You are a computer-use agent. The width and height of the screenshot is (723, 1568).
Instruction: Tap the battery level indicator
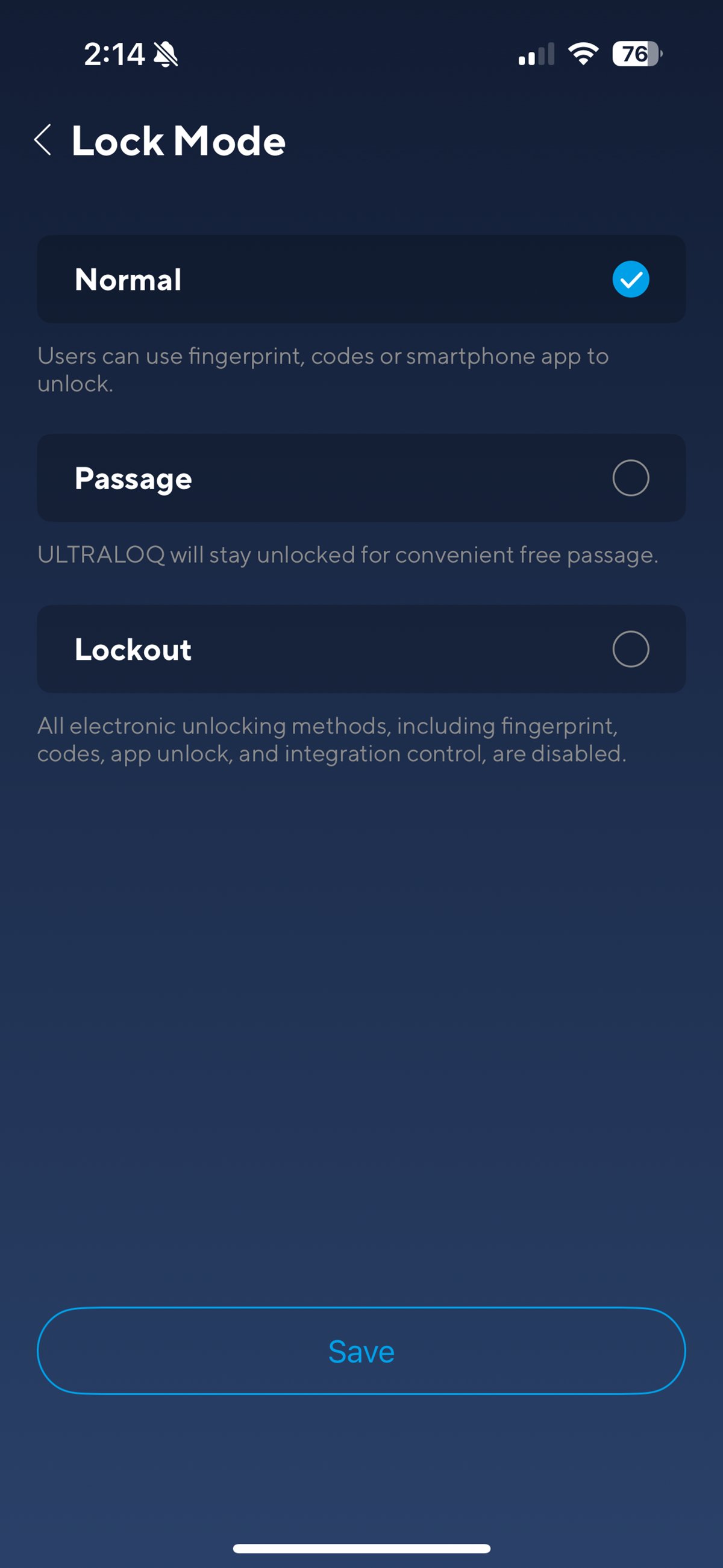(637, 54)
